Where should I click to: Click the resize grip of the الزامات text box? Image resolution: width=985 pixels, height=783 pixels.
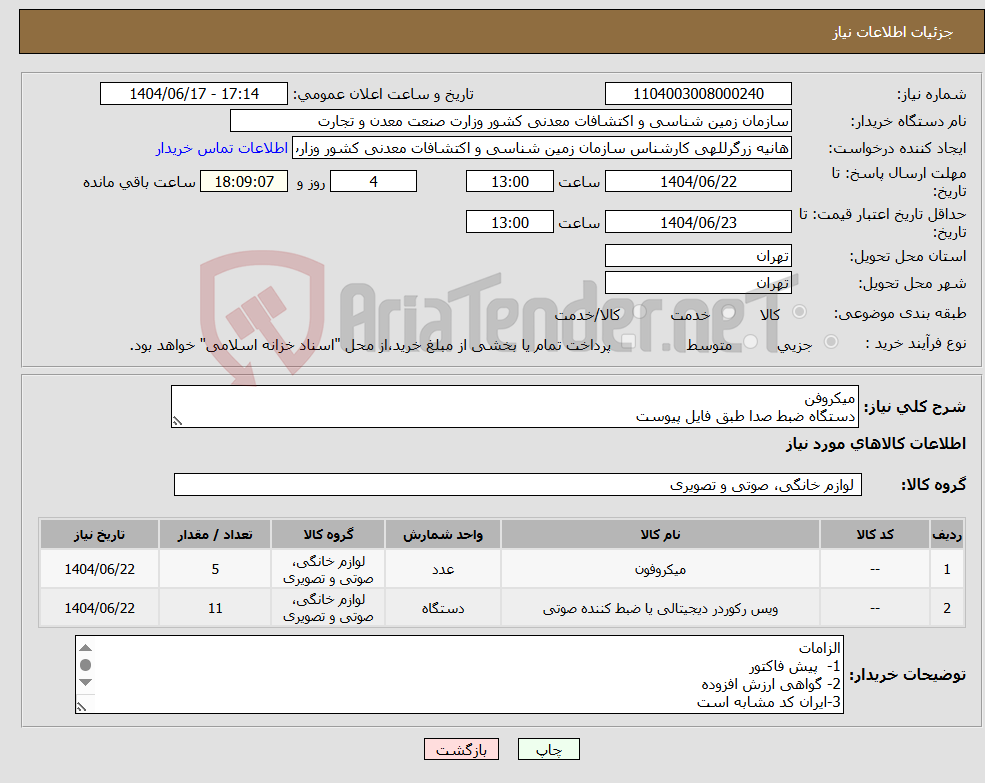click(x=82, y=706)
